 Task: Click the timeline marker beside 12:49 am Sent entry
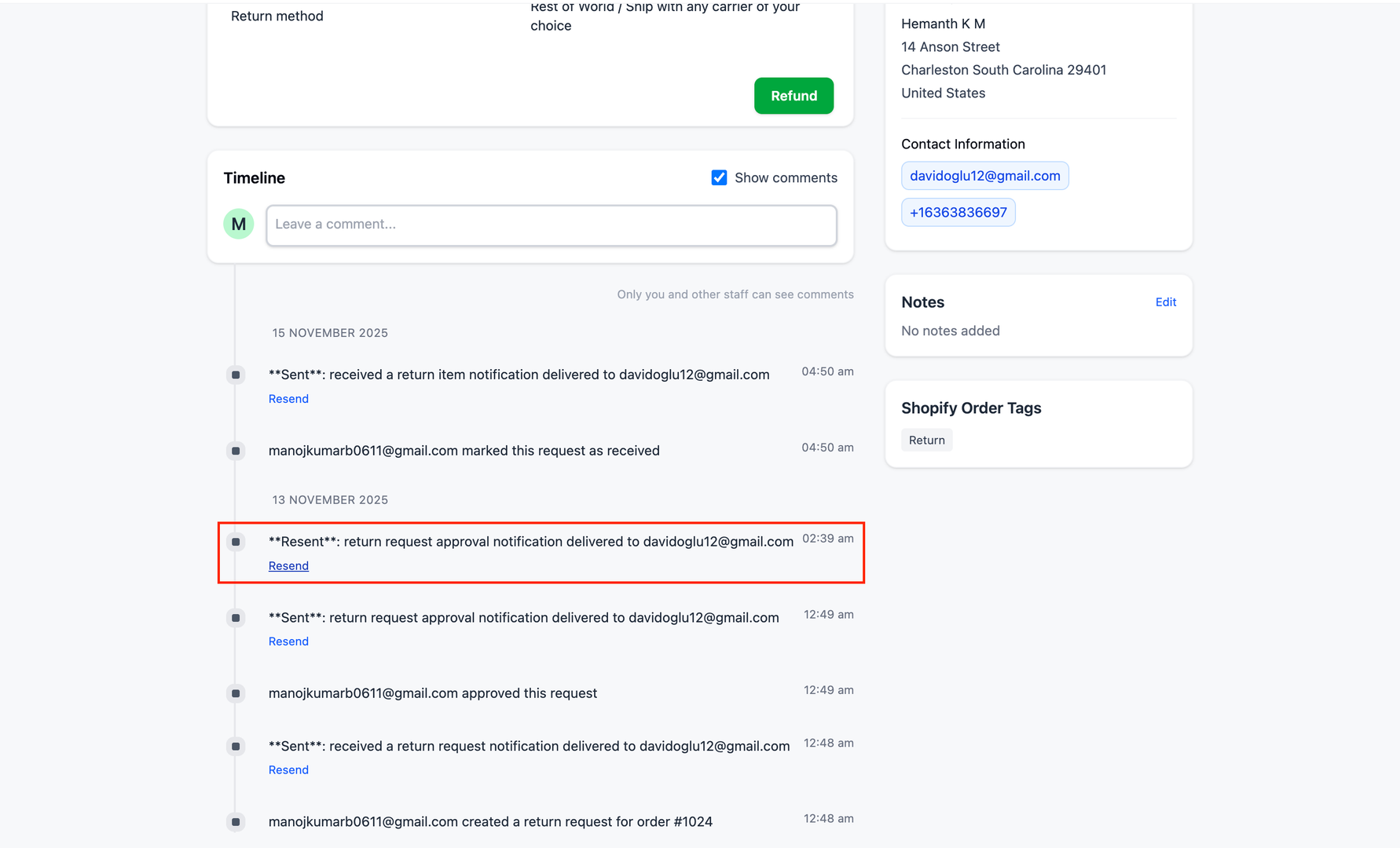(x=235, y=618)
